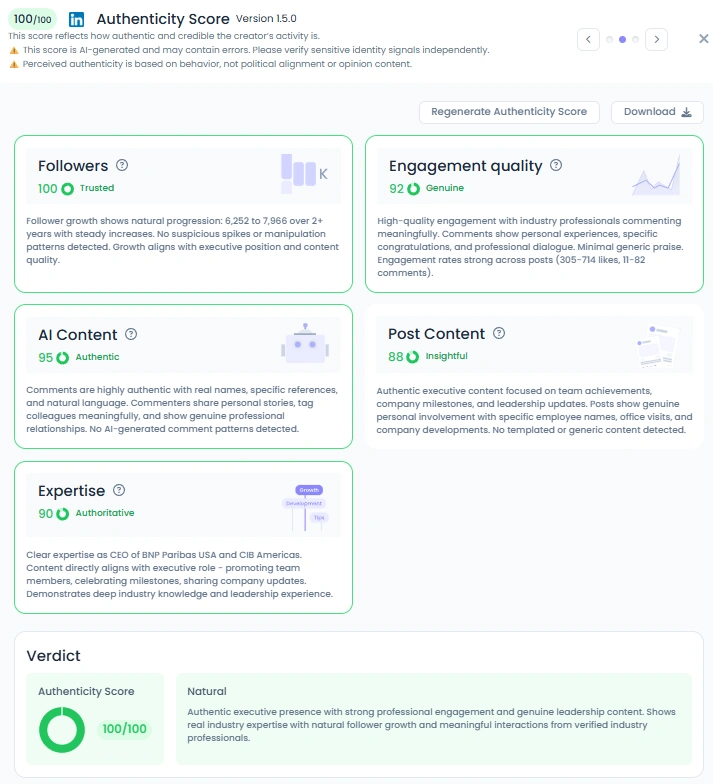Go to next page with right chevron

click(656, 40)
